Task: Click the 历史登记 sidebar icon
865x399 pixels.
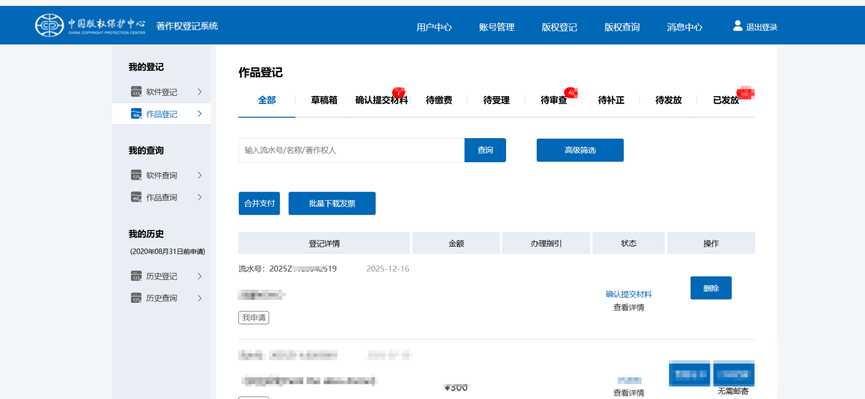Action: 136,276
